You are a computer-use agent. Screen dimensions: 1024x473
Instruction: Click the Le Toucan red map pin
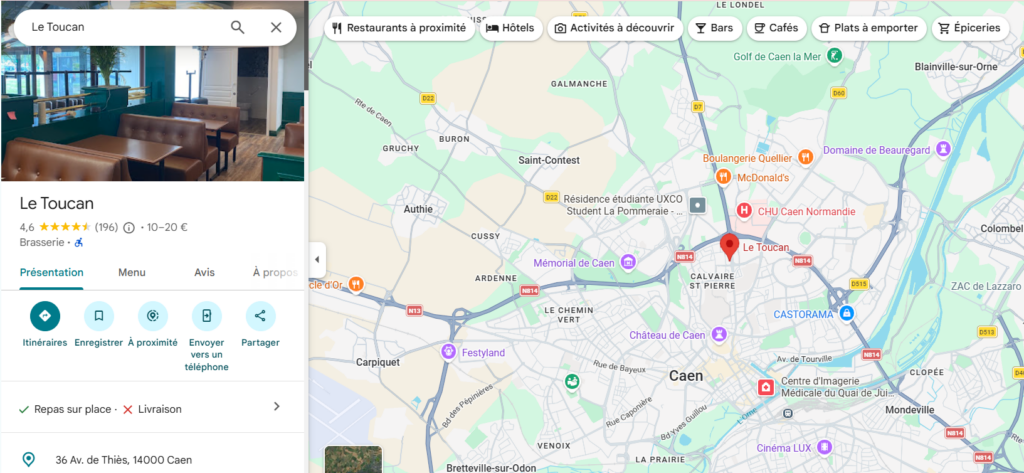click(729, 248)
